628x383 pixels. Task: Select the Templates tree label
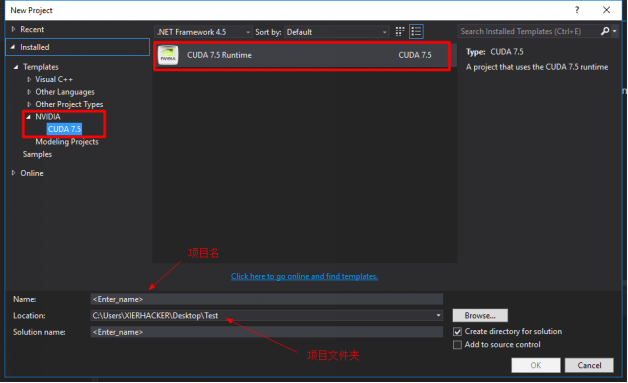pyautogui.click(x=41, y=67)
